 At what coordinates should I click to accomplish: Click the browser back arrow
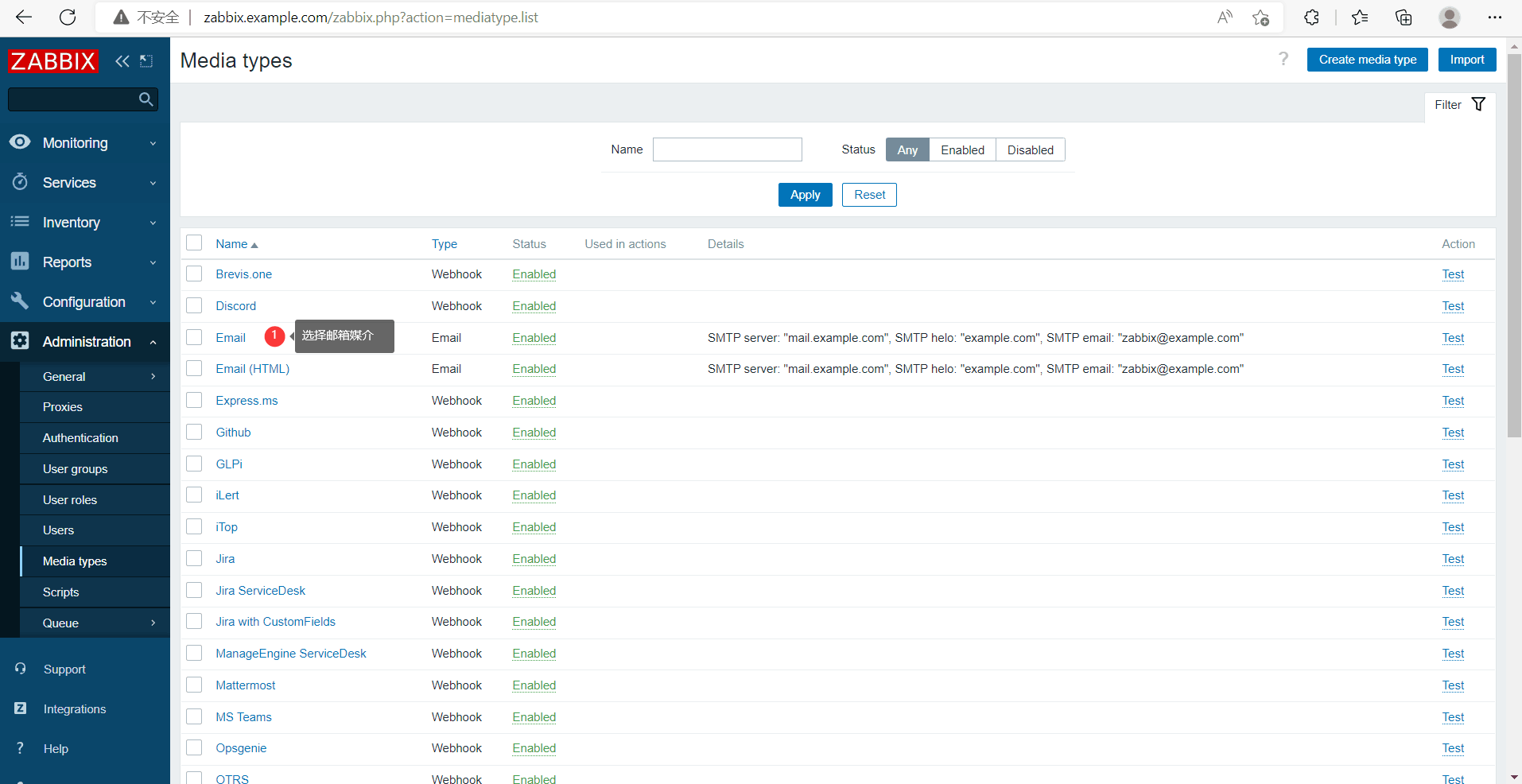click(24, 17)
